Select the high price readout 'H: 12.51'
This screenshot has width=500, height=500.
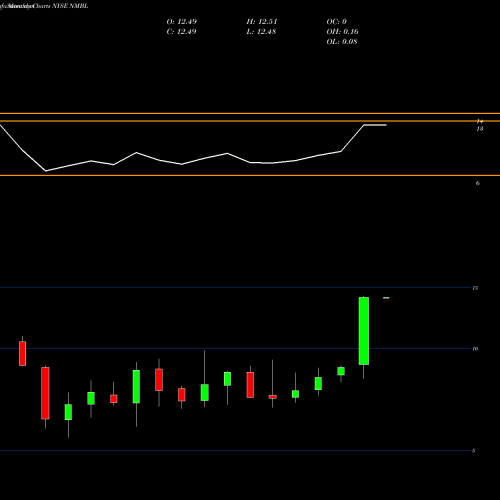coord(262,22)
